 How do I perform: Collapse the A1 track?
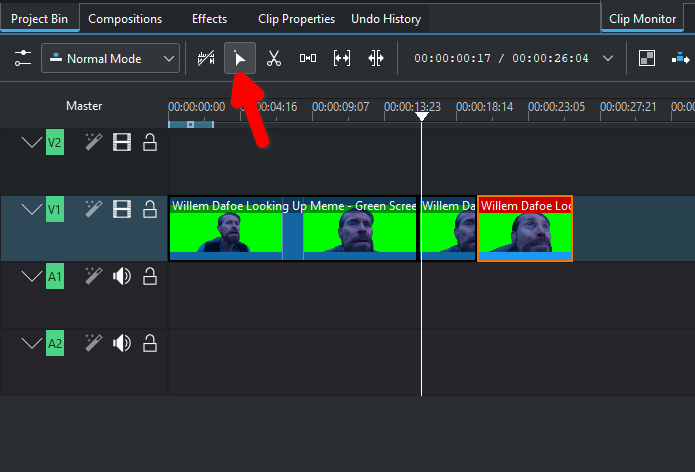point(31,277)
